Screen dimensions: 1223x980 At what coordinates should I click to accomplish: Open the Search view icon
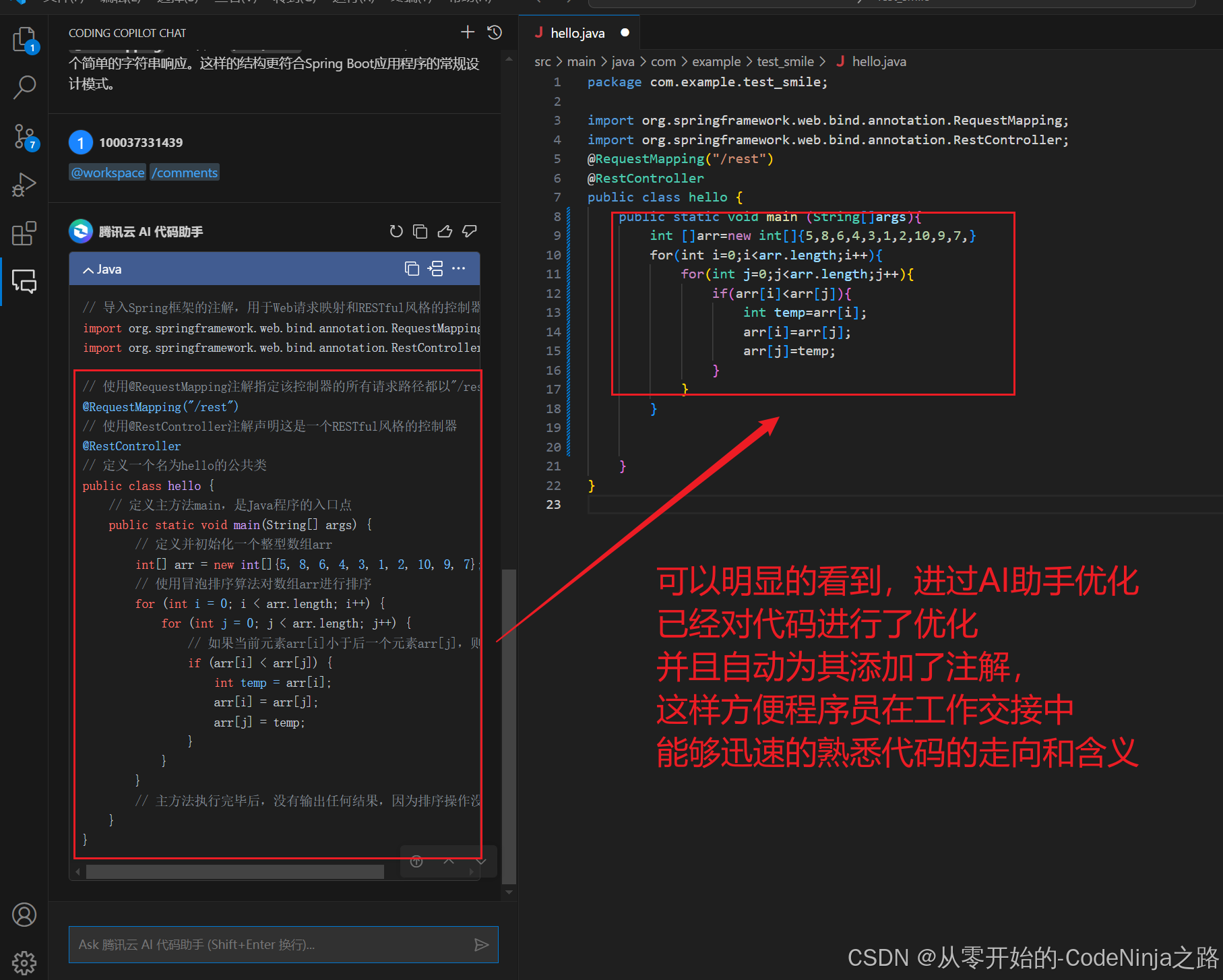pyautogui.click(x=25, y=87)
